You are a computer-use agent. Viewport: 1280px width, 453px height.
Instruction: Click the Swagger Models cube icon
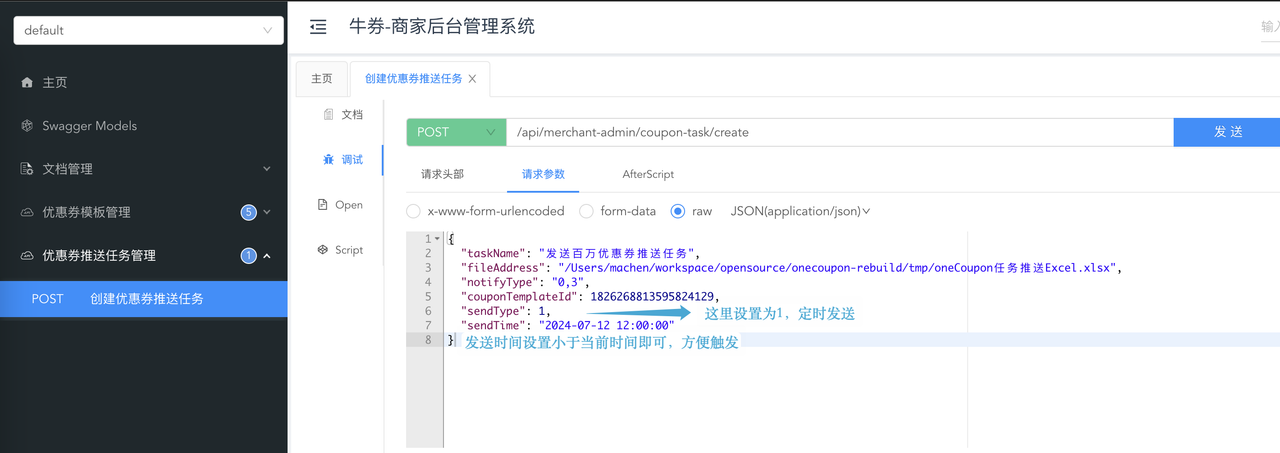[27, 126]
